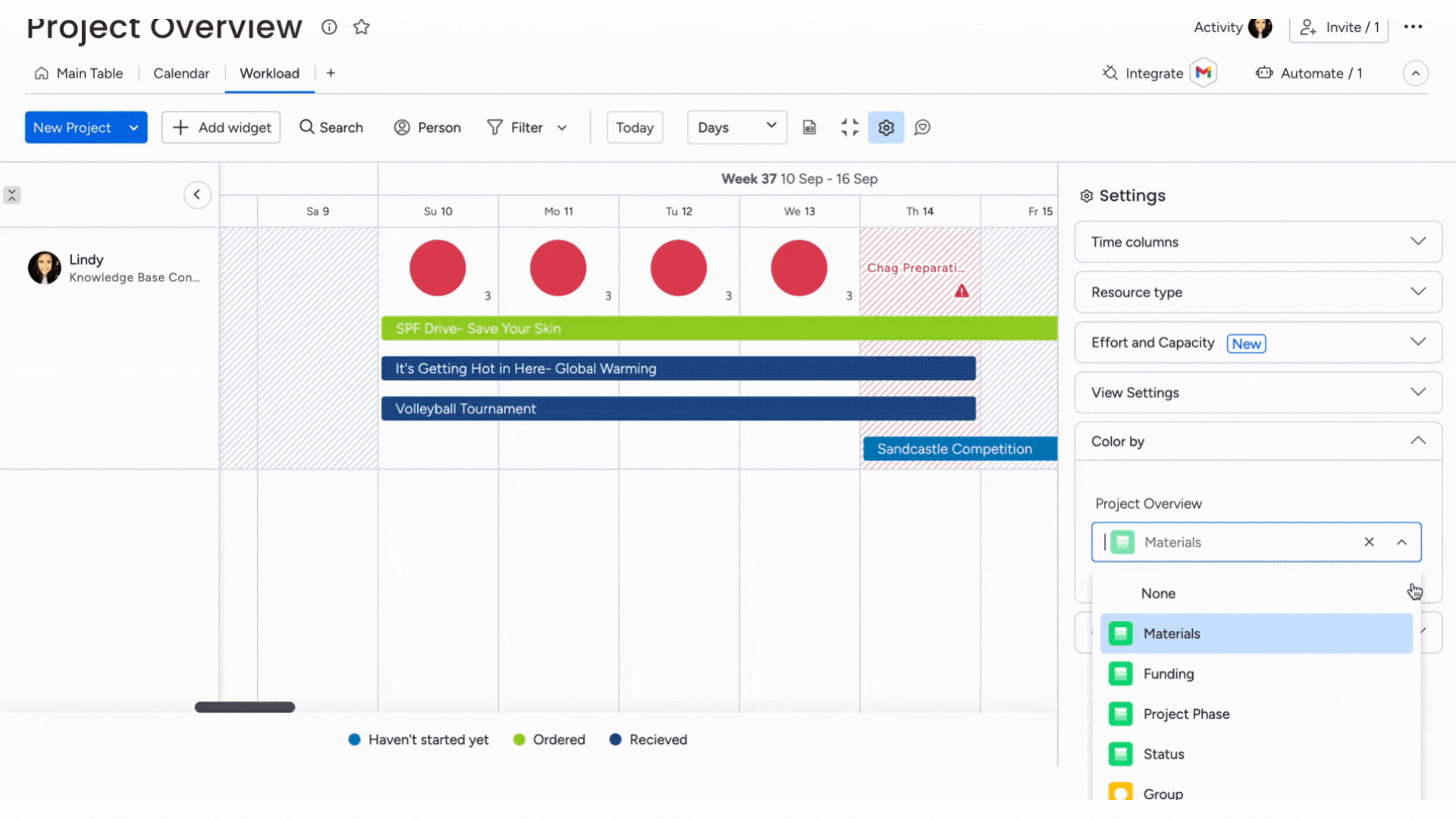Select Project Phase from color-by list
The width and height of the screenshot is (1456, 819).
[1186, 714]
